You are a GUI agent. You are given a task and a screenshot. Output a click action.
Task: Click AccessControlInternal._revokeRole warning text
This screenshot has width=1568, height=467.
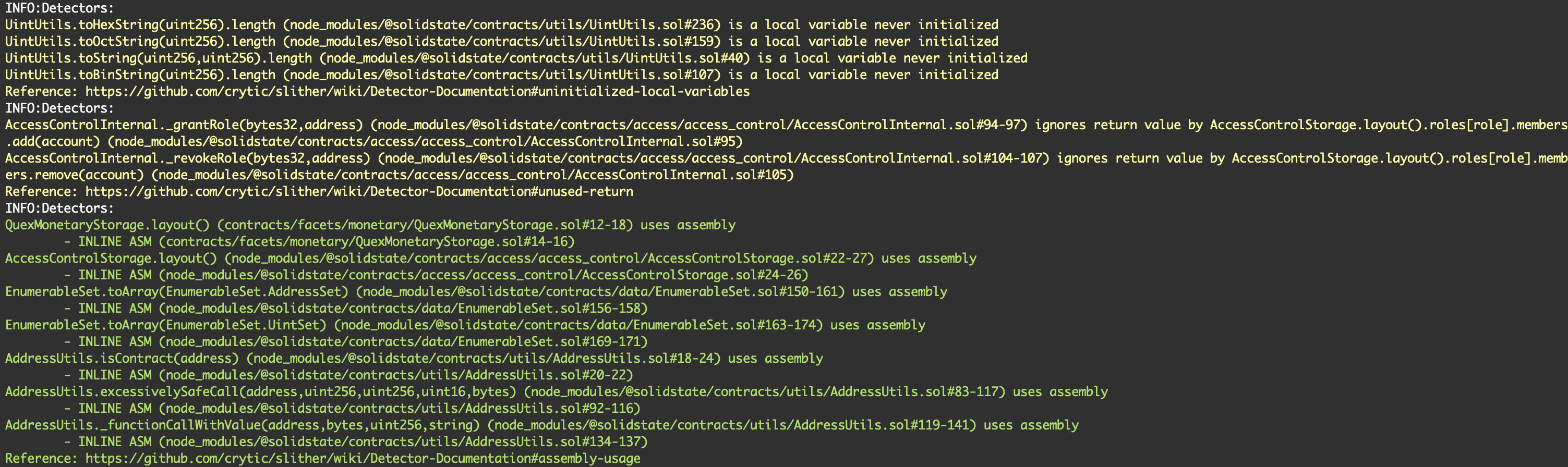pos(785,167)
